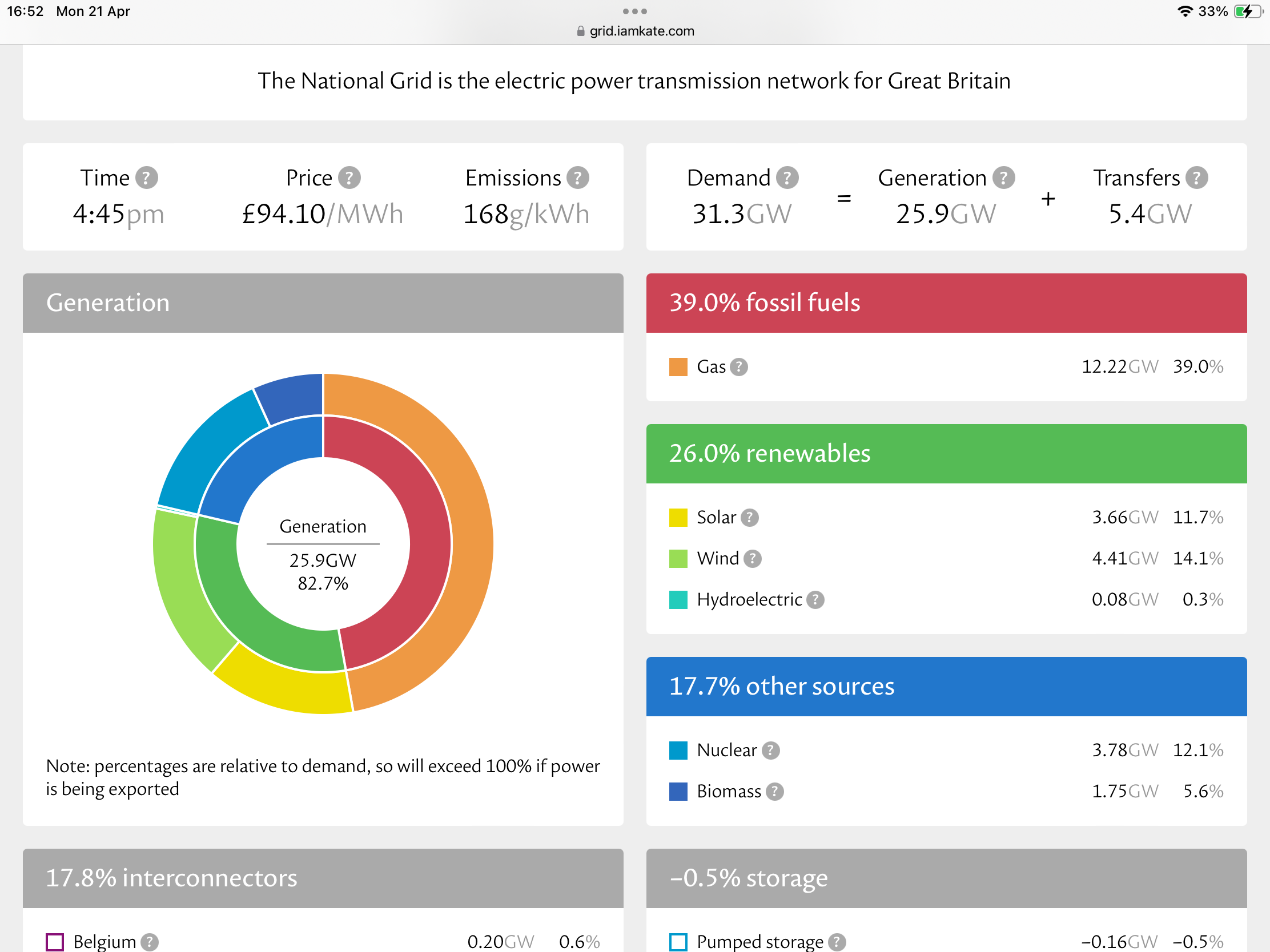Toggle the Pumped storage square
This screenshot has width=1270, height=952.
[x=678, y=942]
